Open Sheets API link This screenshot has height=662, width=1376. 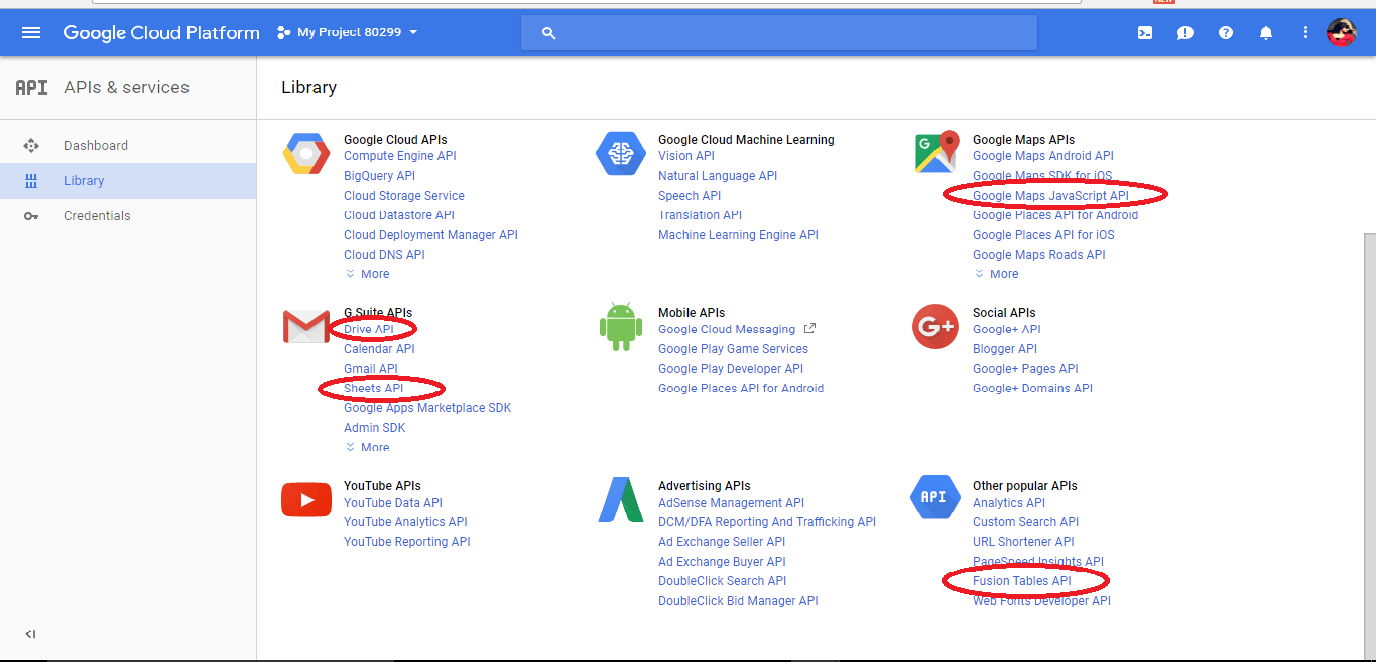click(374, 388)
